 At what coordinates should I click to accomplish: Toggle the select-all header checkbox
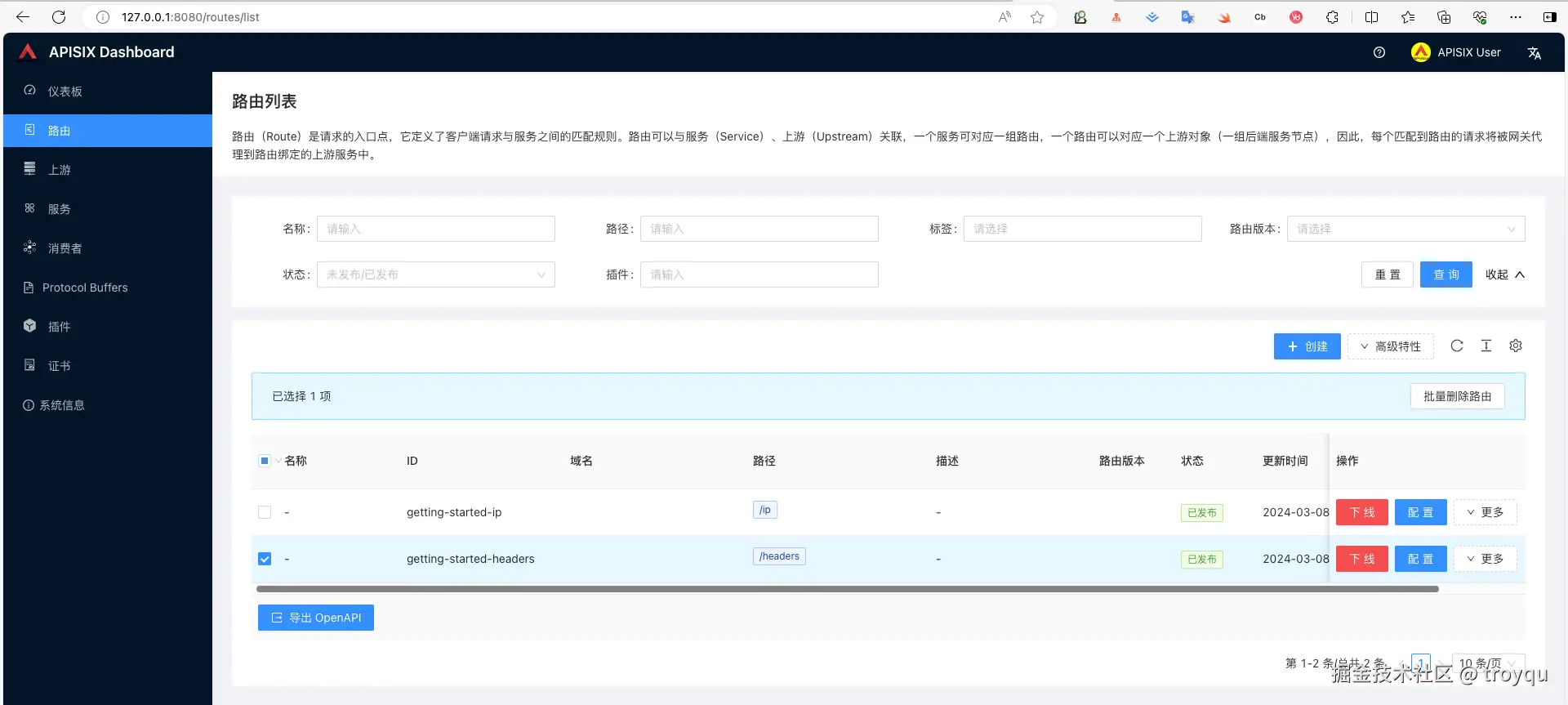(265, 461)
